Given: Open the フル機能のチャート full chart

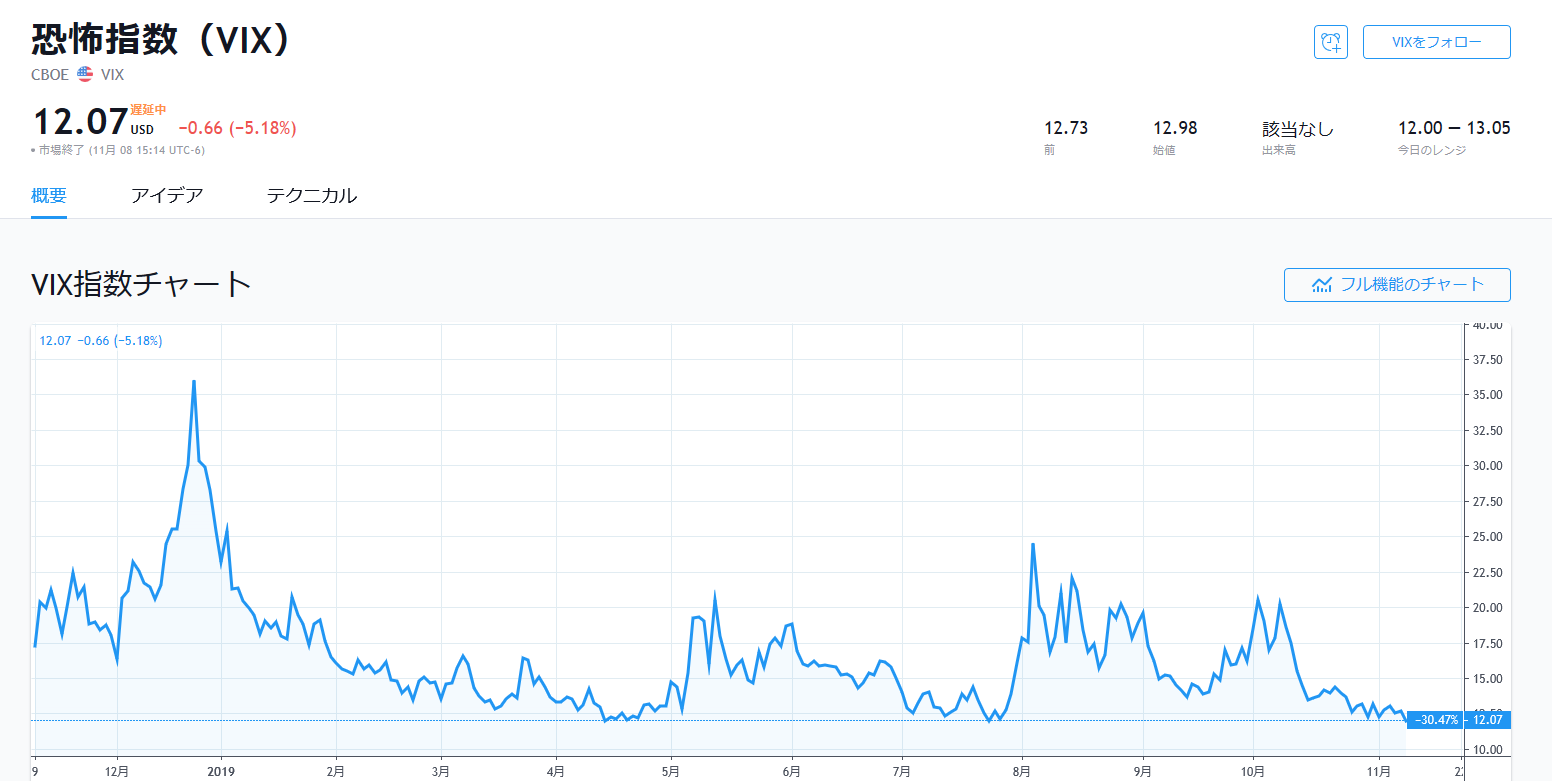Looking at the screenshot, I should pyautogui.click(x=1397, y=284).
